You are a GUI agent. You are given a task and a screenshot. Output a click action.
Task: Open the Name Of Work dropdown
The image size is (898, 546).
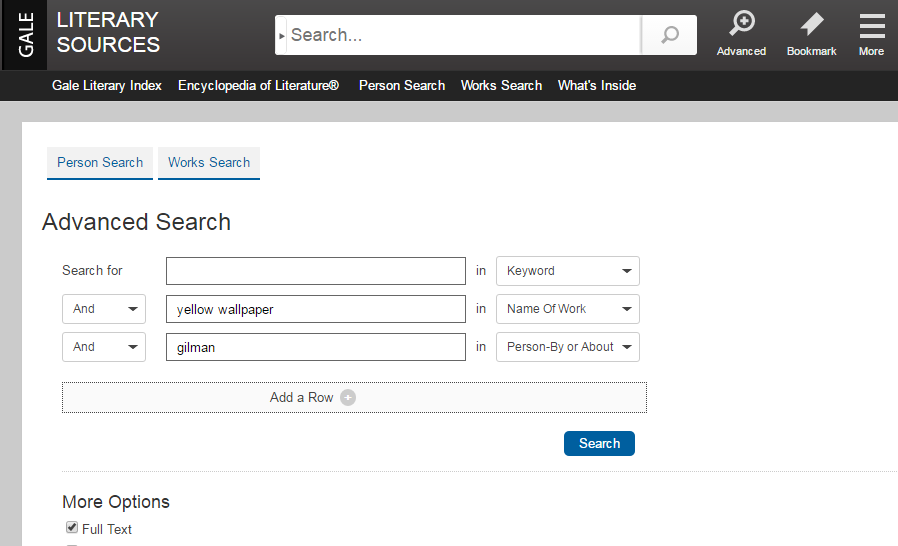[568, 309]
